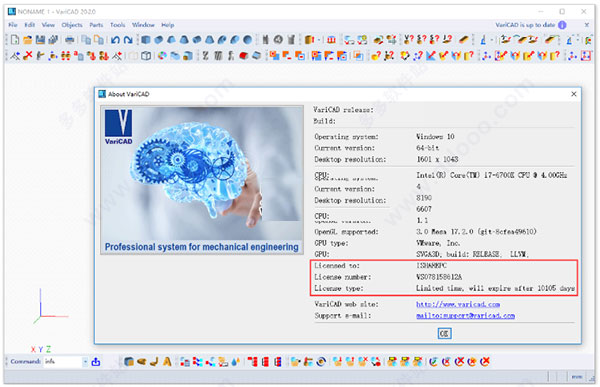The height and width of the screenshot is (387, 600).
Task: Open a file with the folder icon
Action: (28, 39)
